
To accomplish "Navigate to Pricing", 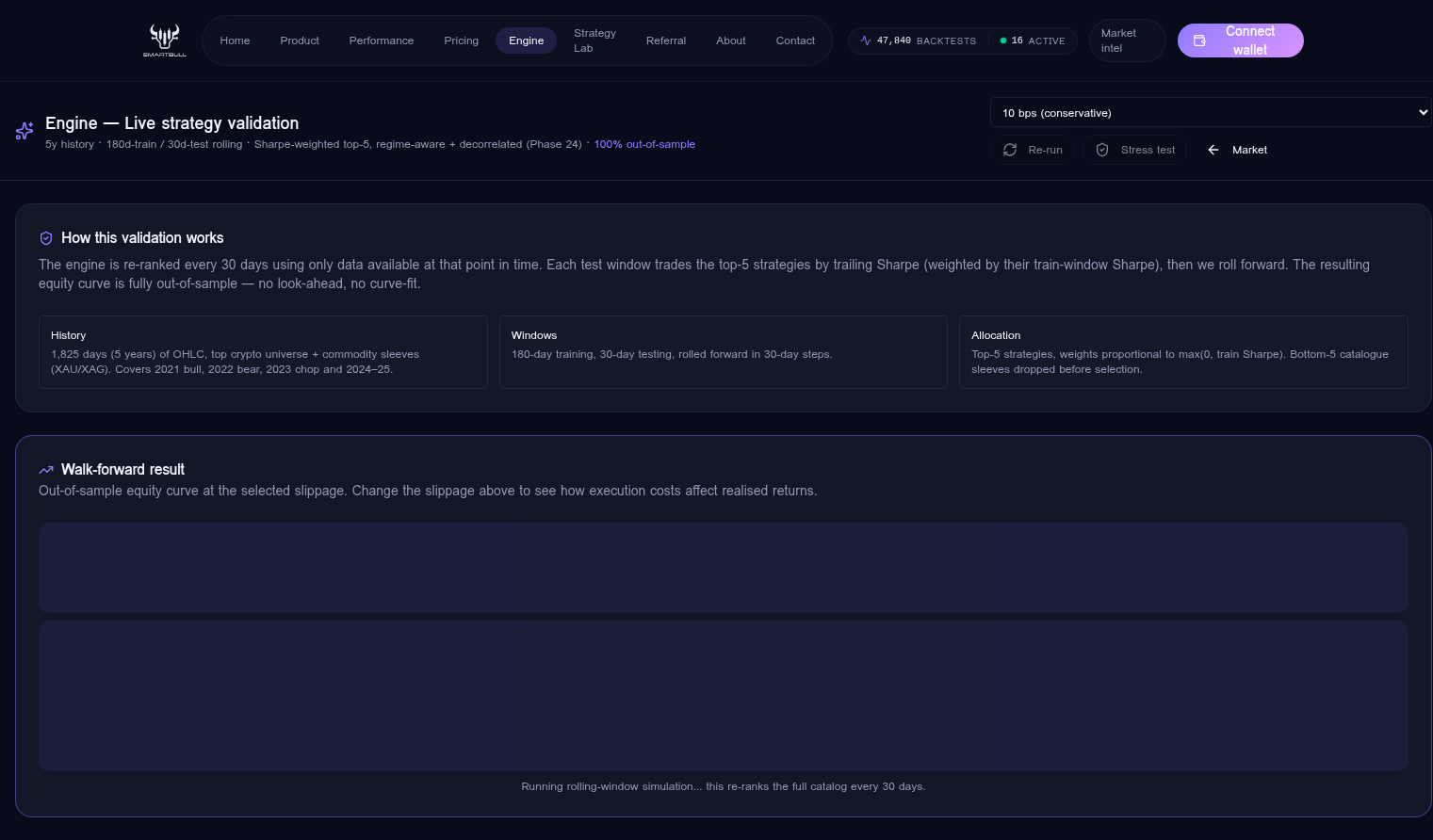I will [462, 40].
